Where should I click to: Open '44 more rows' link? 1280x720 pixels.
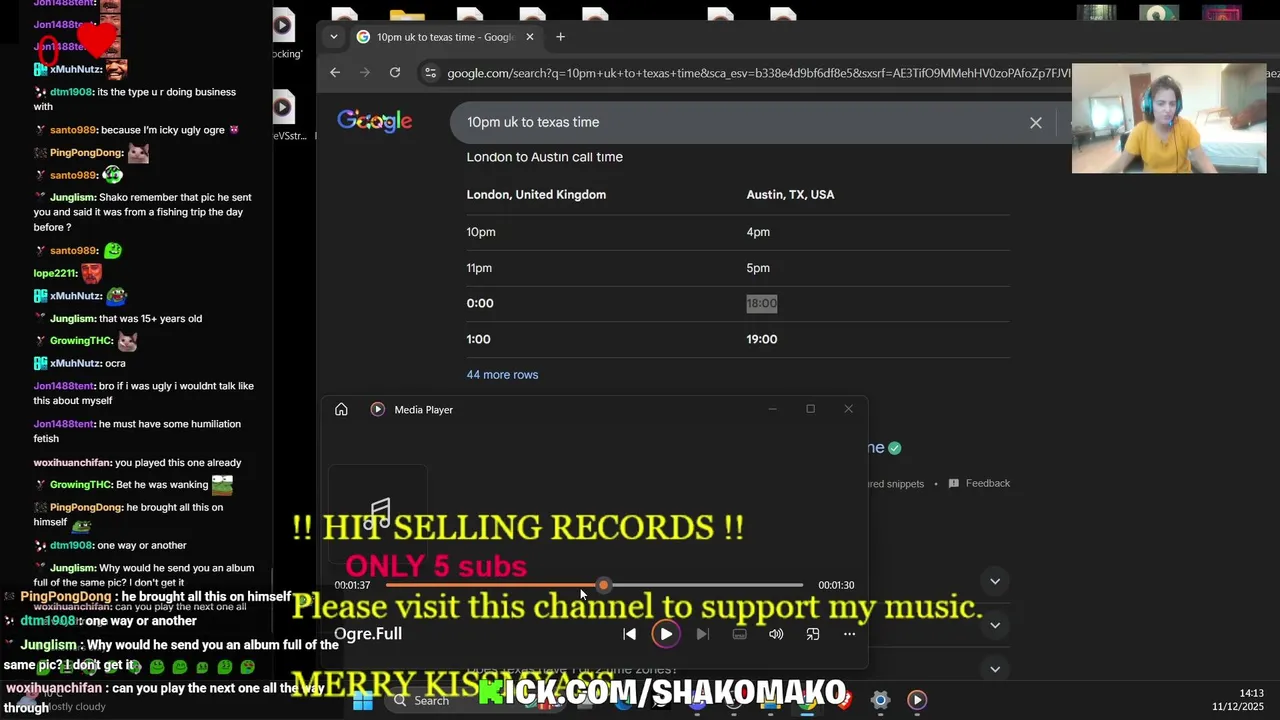(x=502, y=374)
